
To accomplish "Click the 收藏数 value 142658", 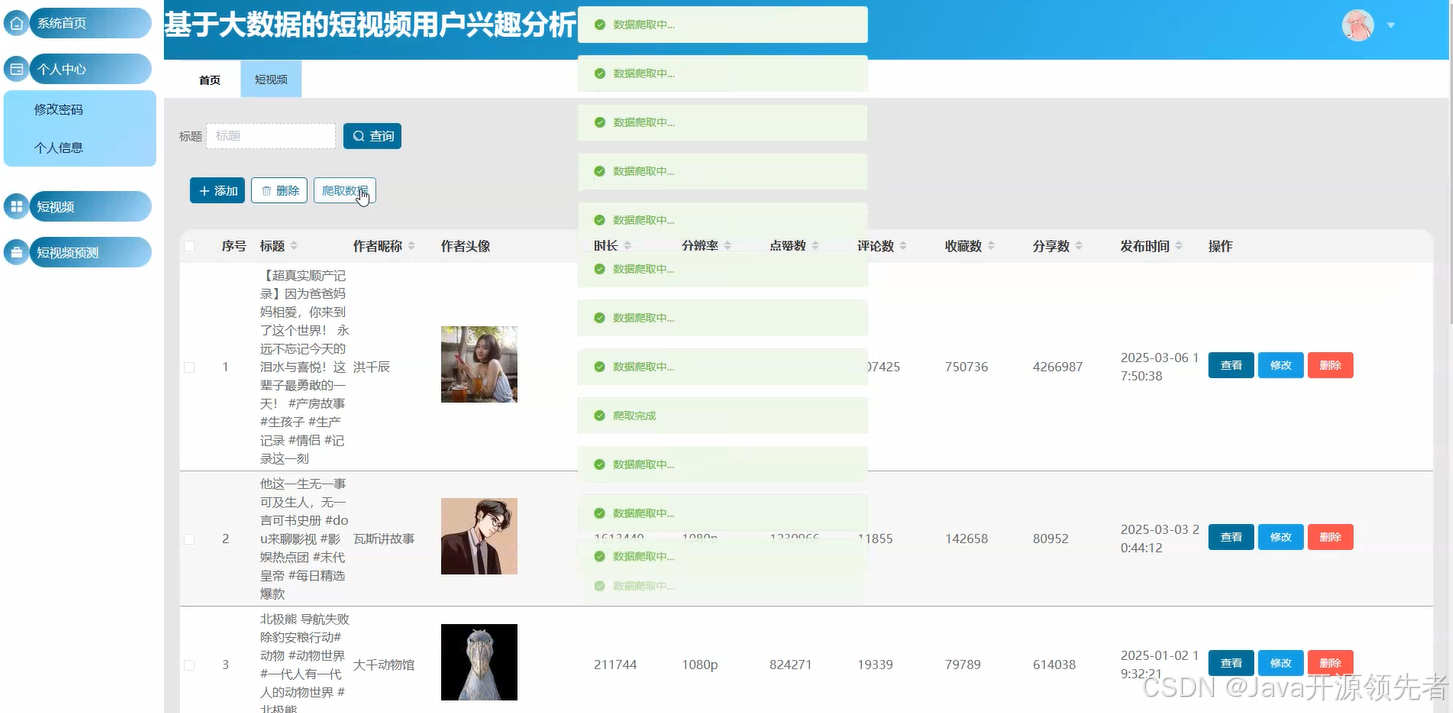I will point(966,539).
